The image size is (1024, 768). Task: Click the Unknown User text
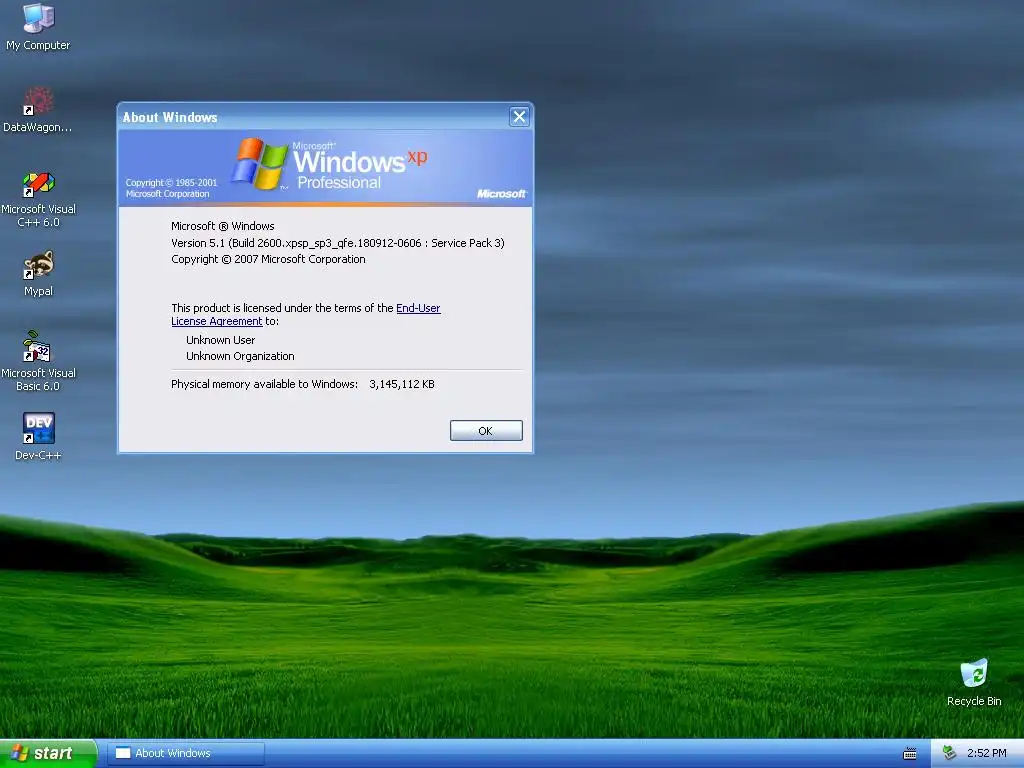220,340
